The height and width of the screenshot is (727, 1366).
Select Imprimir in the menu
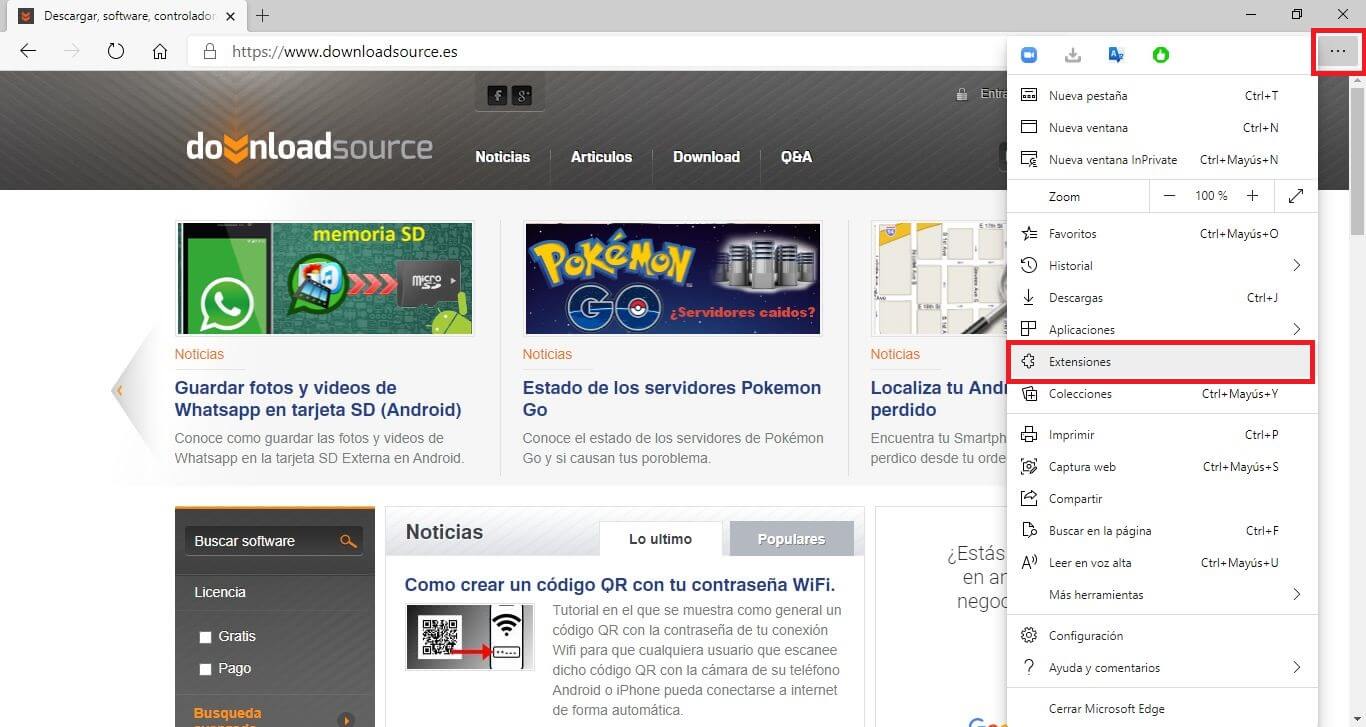[x=1162, y=435]
